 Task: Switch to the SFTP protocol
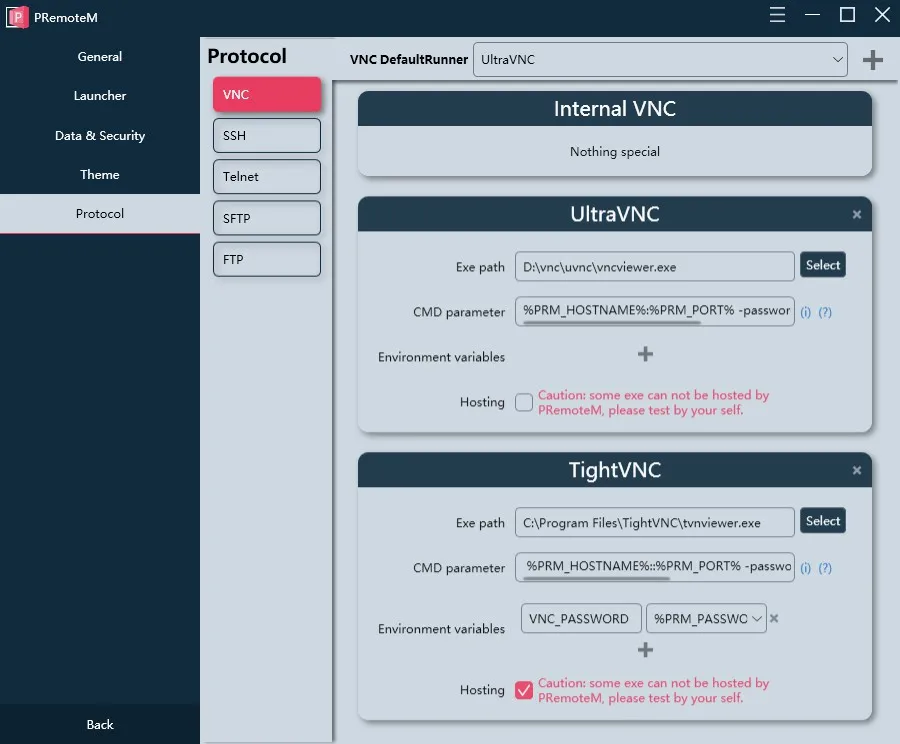pyautogui.click(x=266, y=218)
